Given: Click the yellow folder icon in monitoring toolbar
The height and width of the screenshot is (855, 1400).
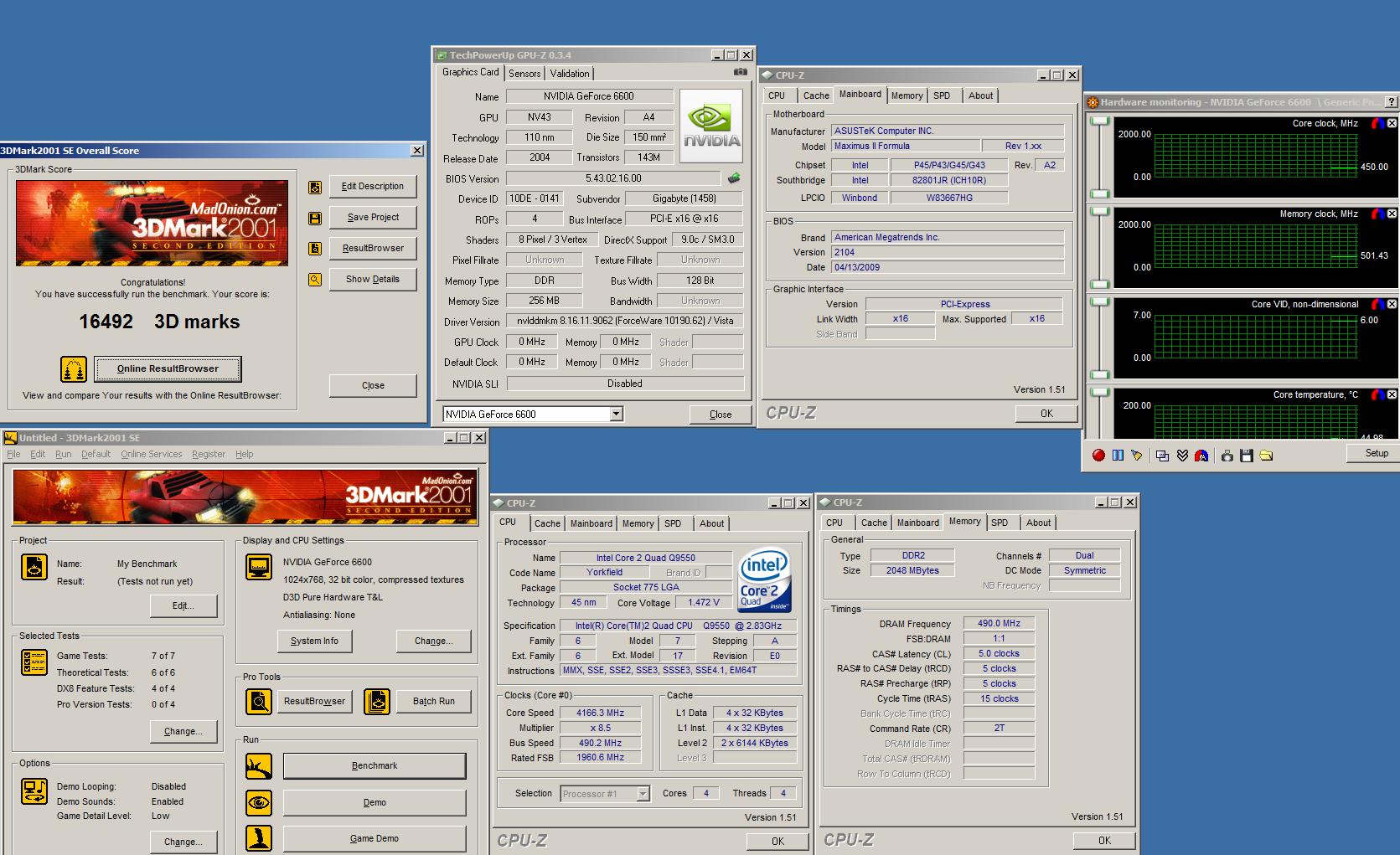Looking at the screenshot, I should point(1266,455).
